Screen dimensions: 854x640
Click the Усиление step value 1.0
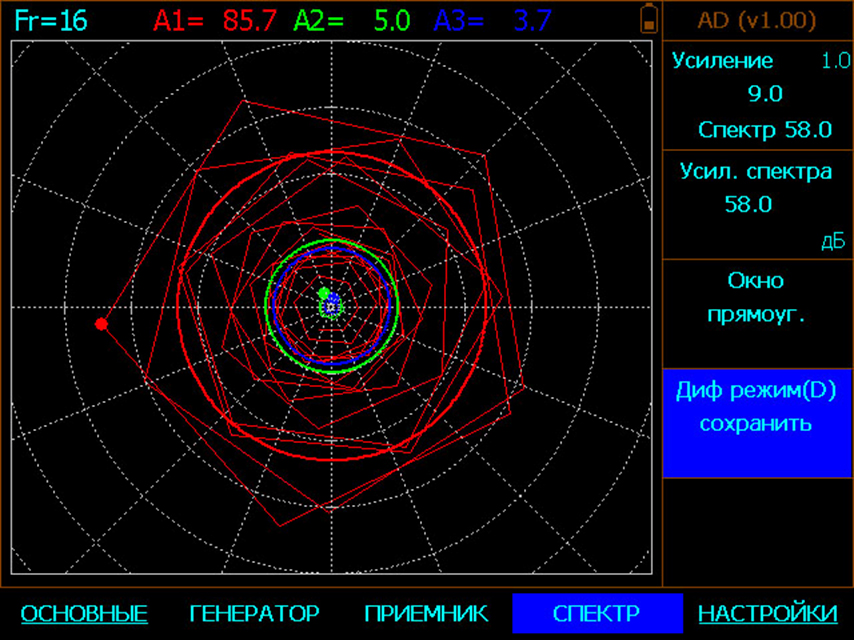pyautogui.click(x=835, y=61)
